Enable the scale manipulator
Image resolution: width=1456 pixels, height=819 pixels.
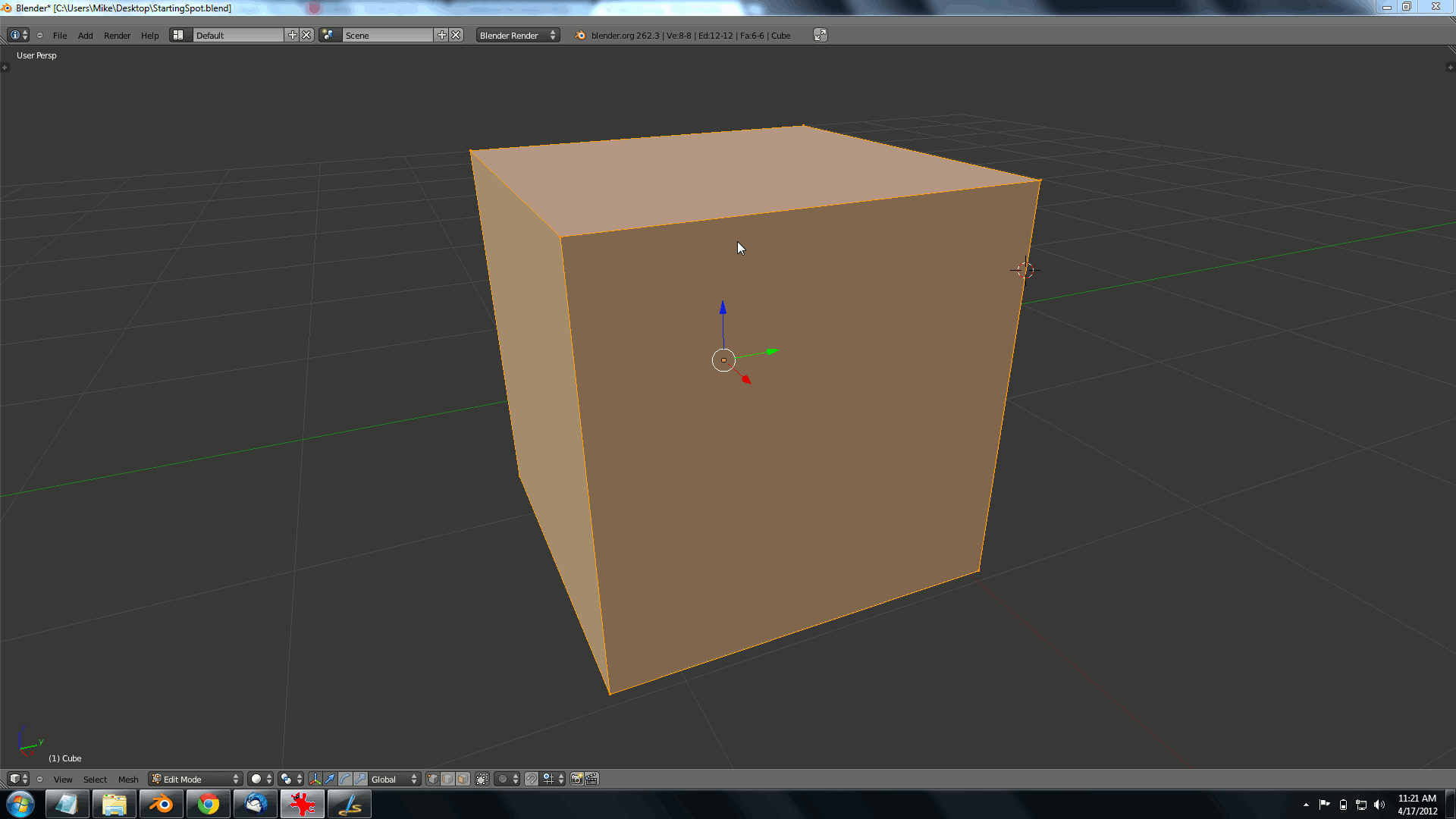click(x=360, y=780)
